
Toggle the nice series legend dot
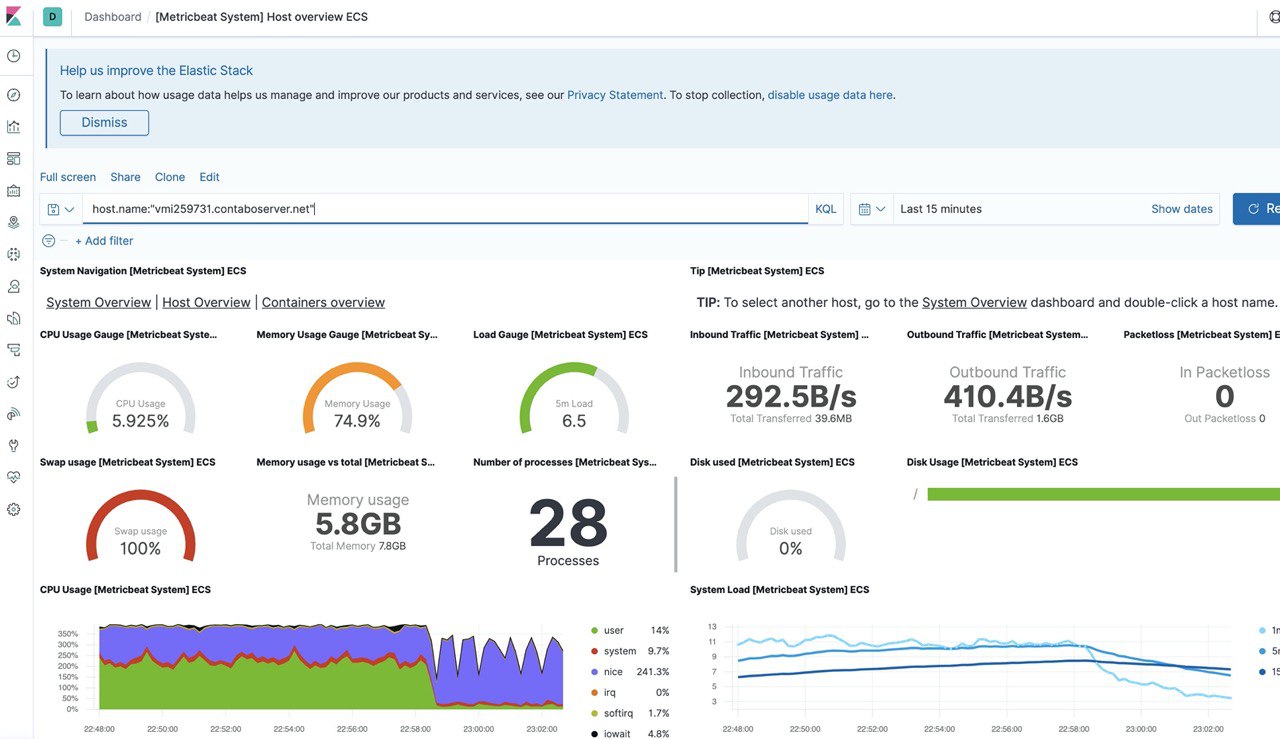[595, 672]
